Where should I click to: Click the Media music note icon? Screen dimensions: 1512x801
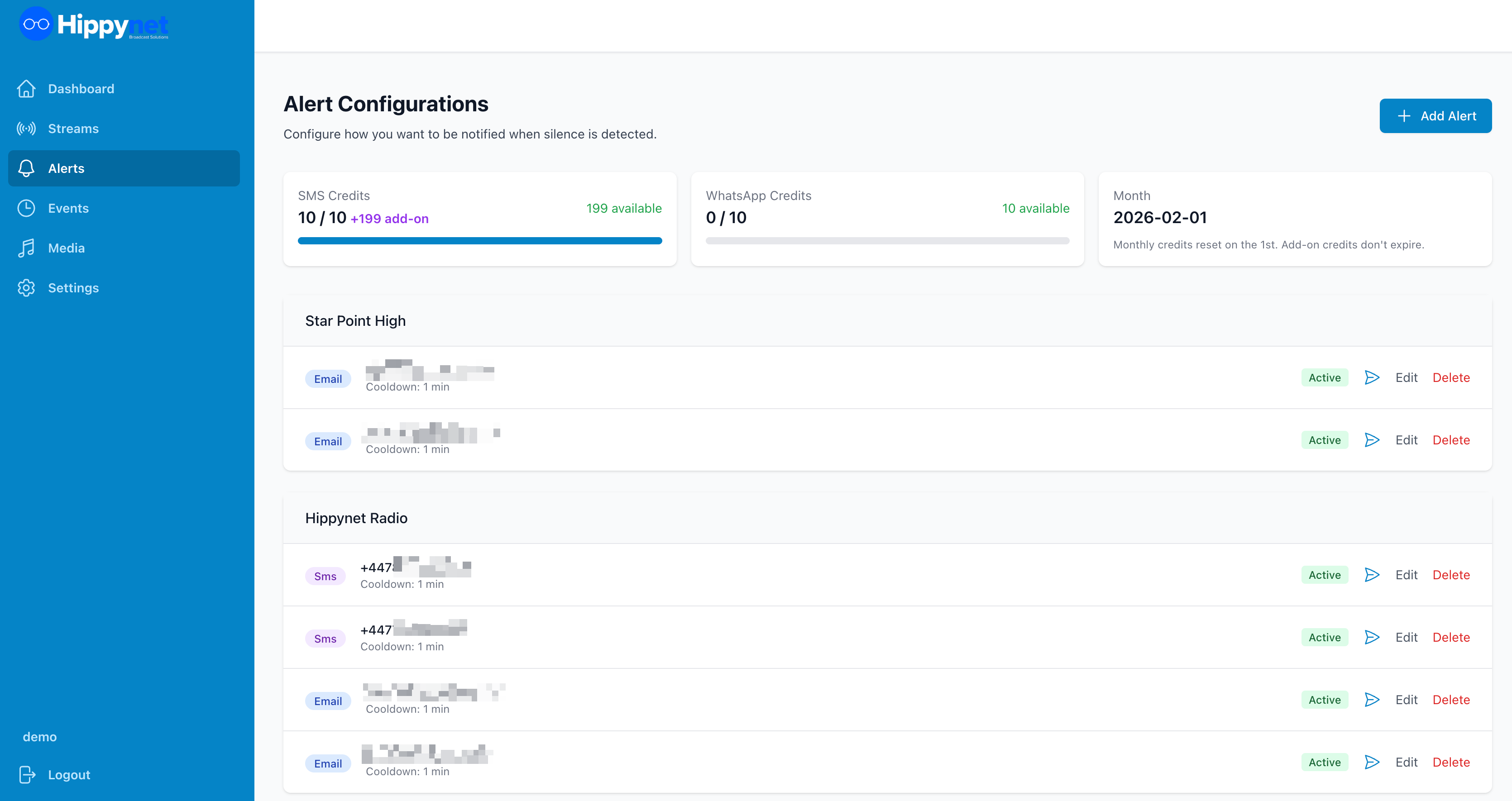26,248
